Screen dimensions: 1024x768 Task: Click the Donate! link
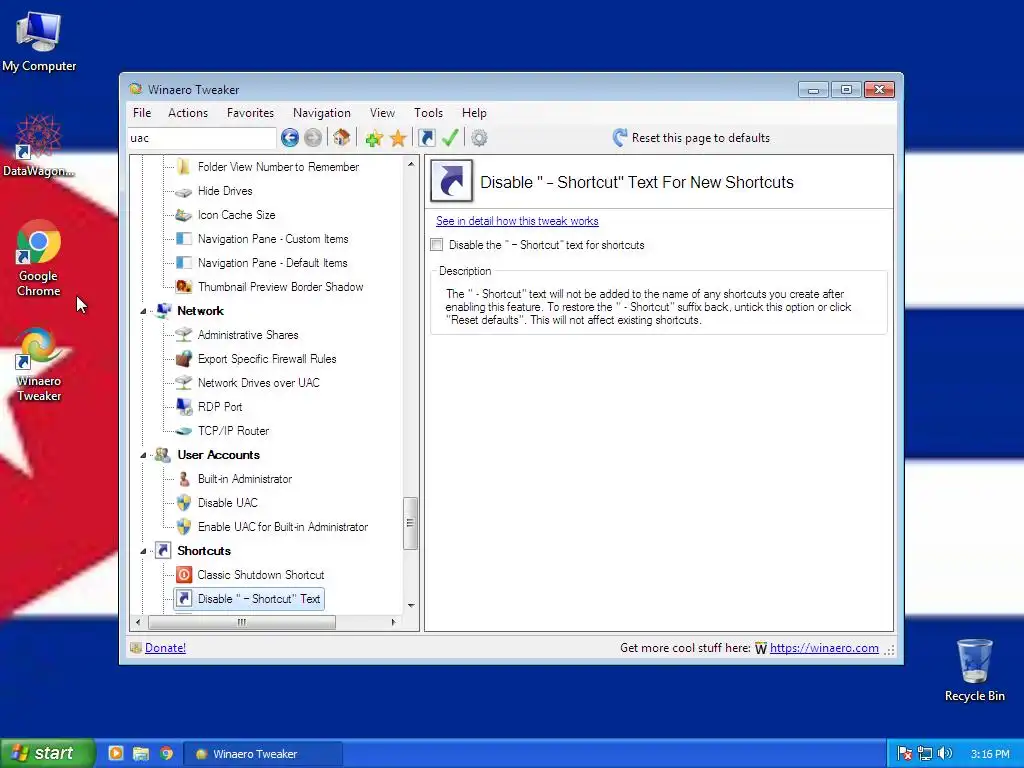pos(165,648)
